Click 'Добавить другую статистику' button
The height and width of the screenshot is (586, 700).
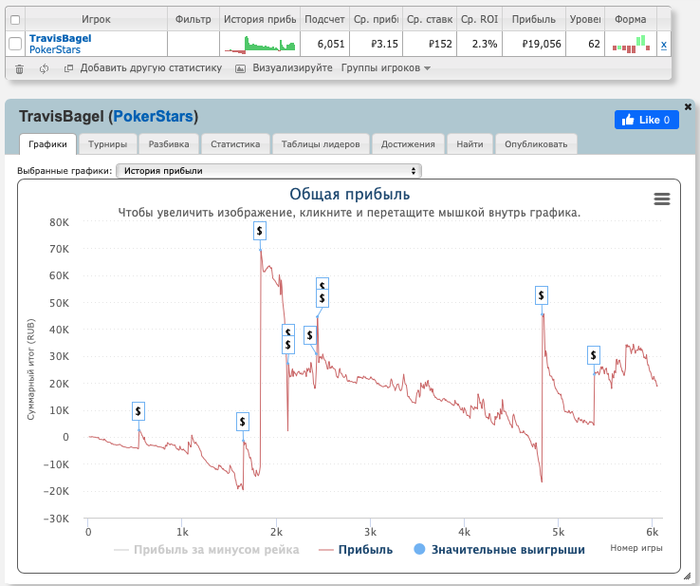click(143, 68)
